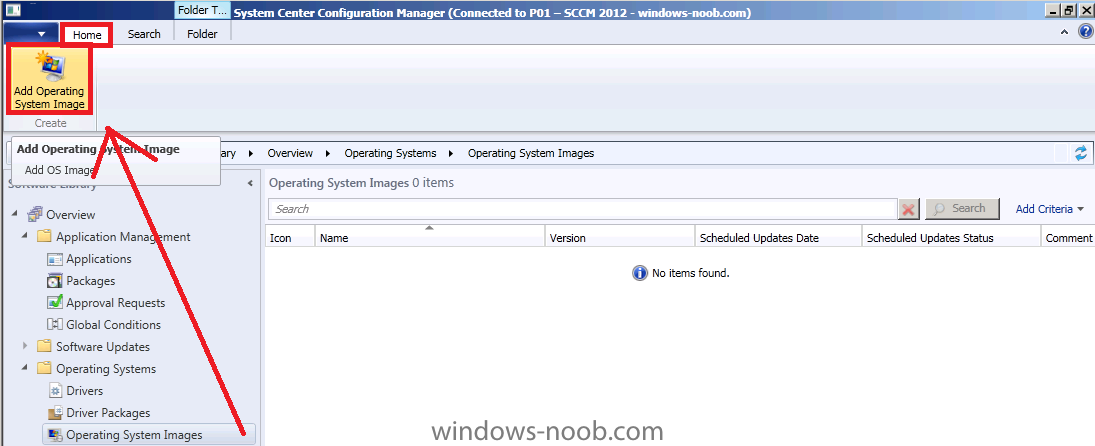The height and width of the screenshot is (446, 1095).
Task: Select the Global Conditions tree label
Action: pyautogui.click(x=113, y=325)
